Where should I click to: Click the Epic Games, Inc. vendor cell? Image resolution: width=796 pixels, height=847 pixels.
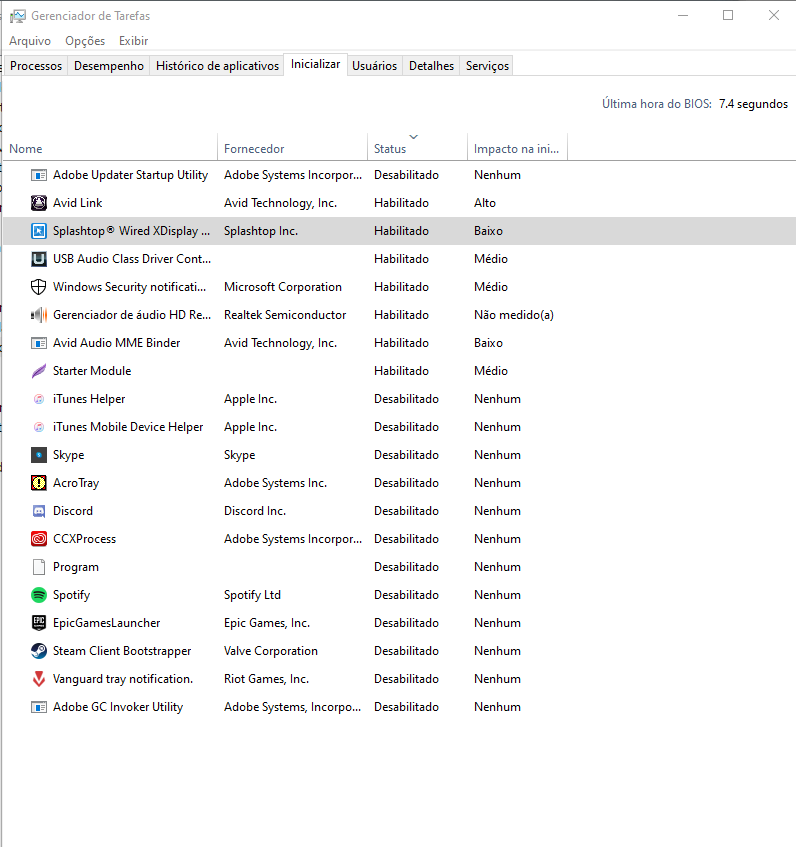click(x=267, y=623)
